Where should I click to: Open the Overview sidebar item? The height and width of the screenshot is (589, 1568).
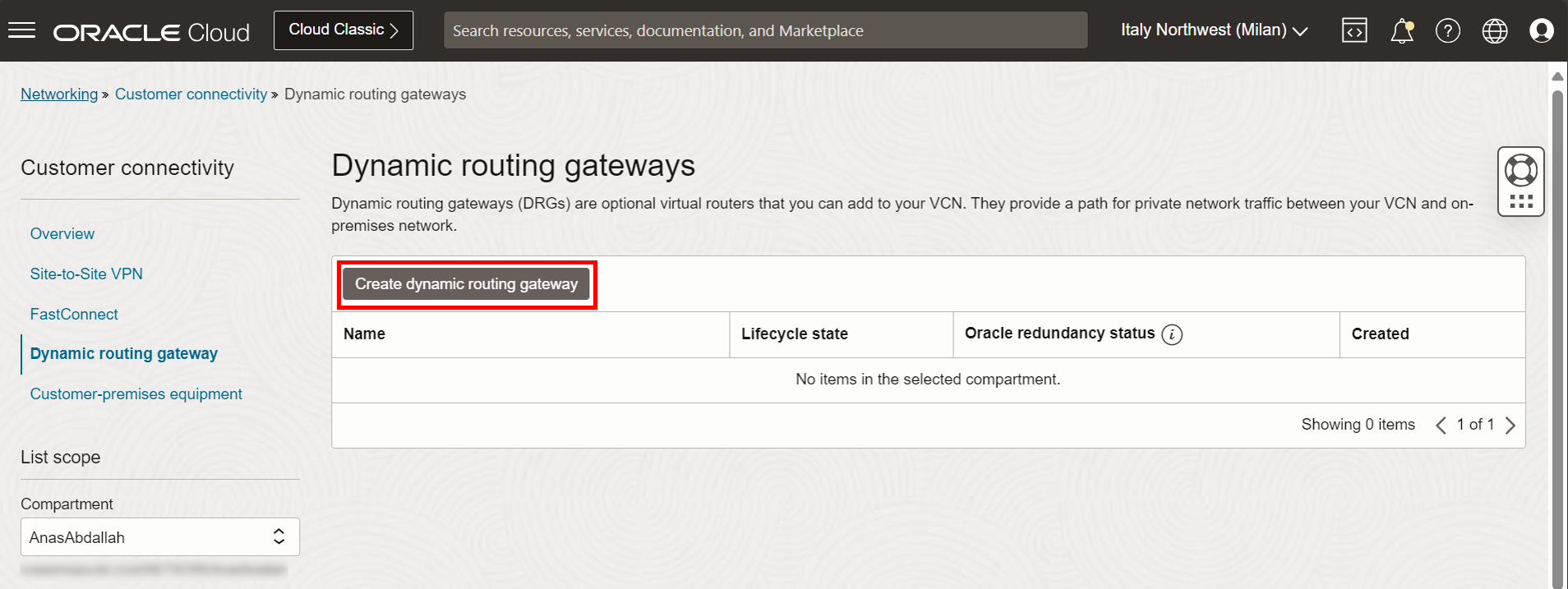(x=62, y=234)
